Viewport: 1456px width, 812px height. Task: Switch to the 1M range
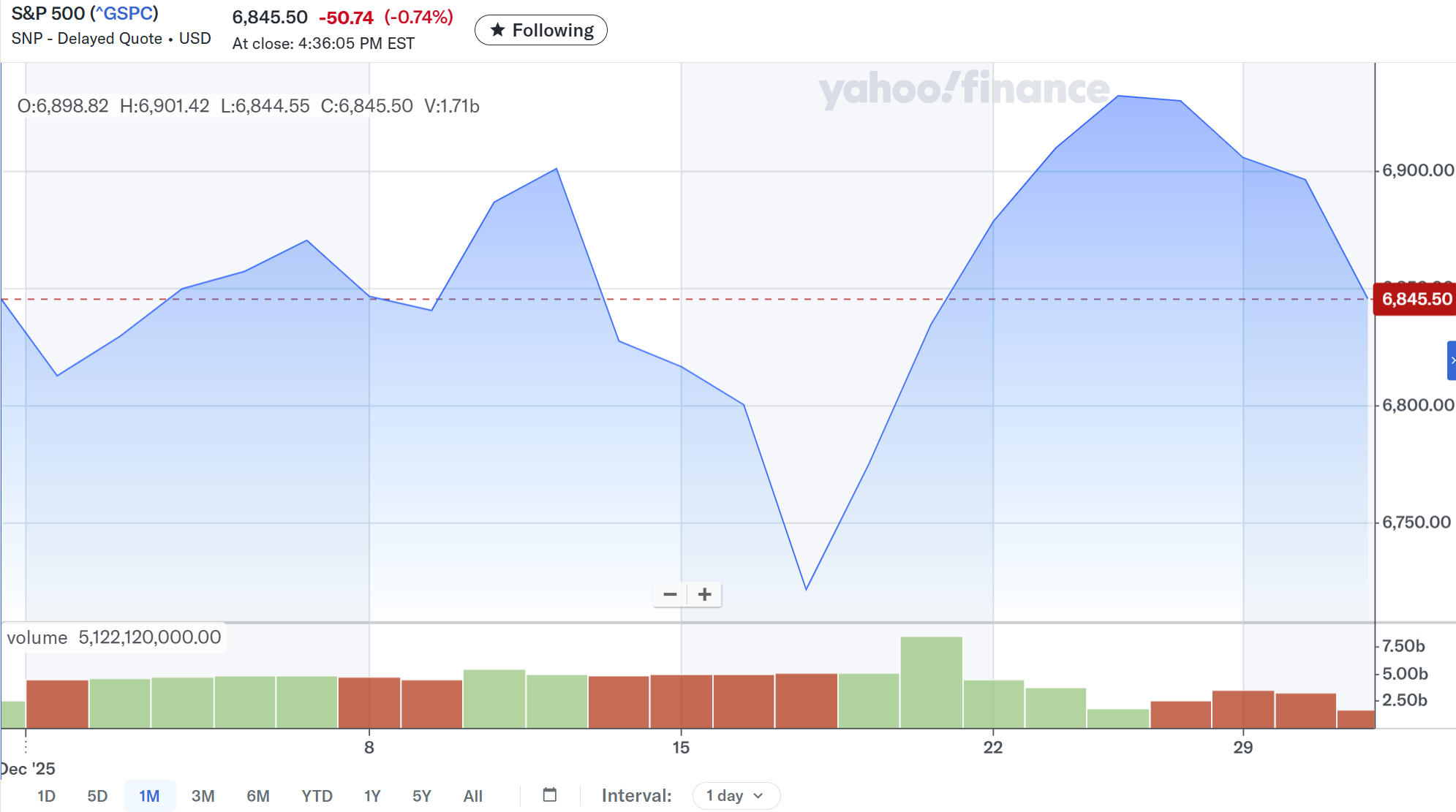(149, 796)
